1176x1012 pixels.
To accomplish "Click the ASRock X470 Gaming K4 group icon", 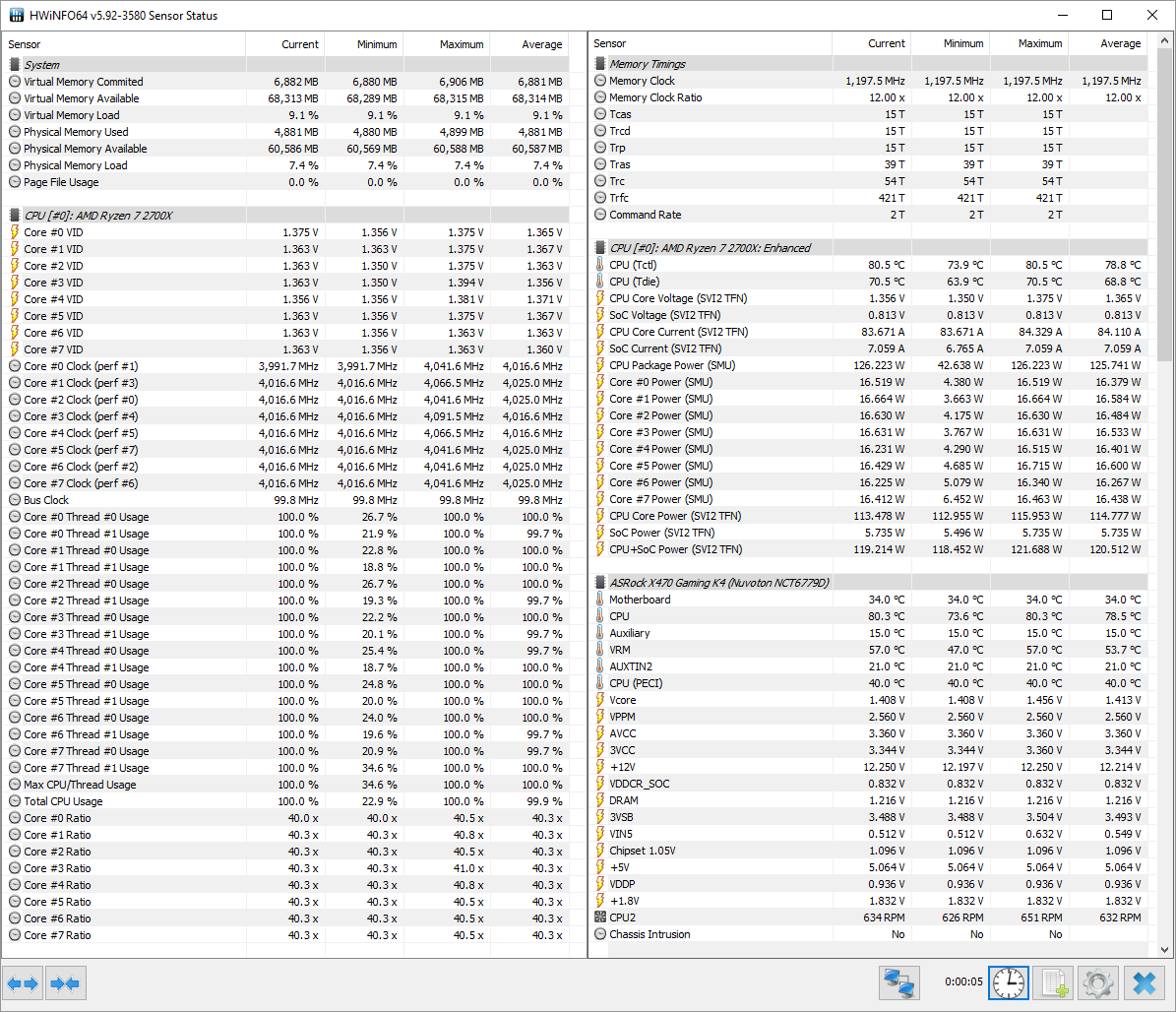I will click(600, 582).
